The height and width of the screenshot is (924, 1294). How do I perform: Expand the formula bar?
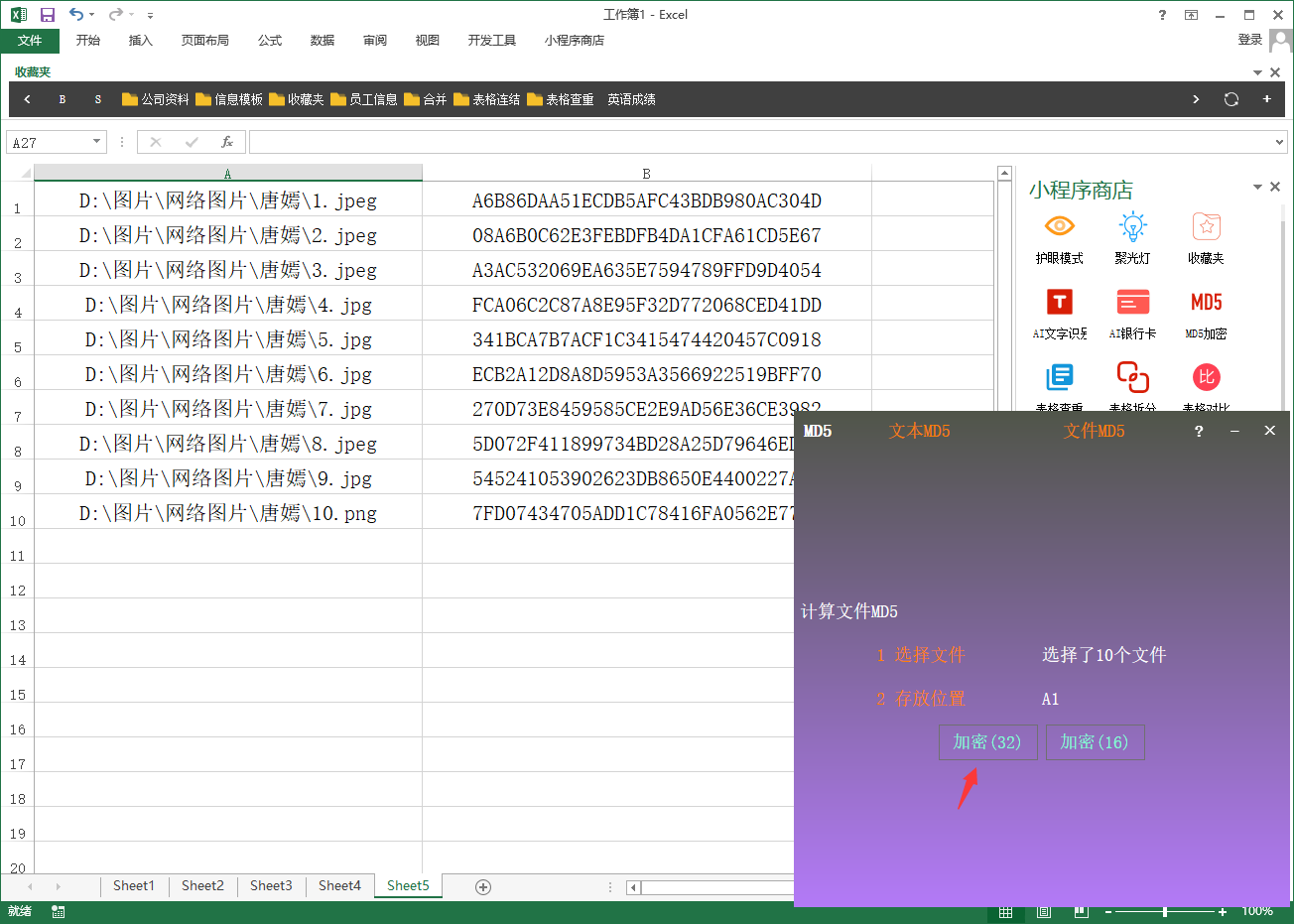point(1279,142)
